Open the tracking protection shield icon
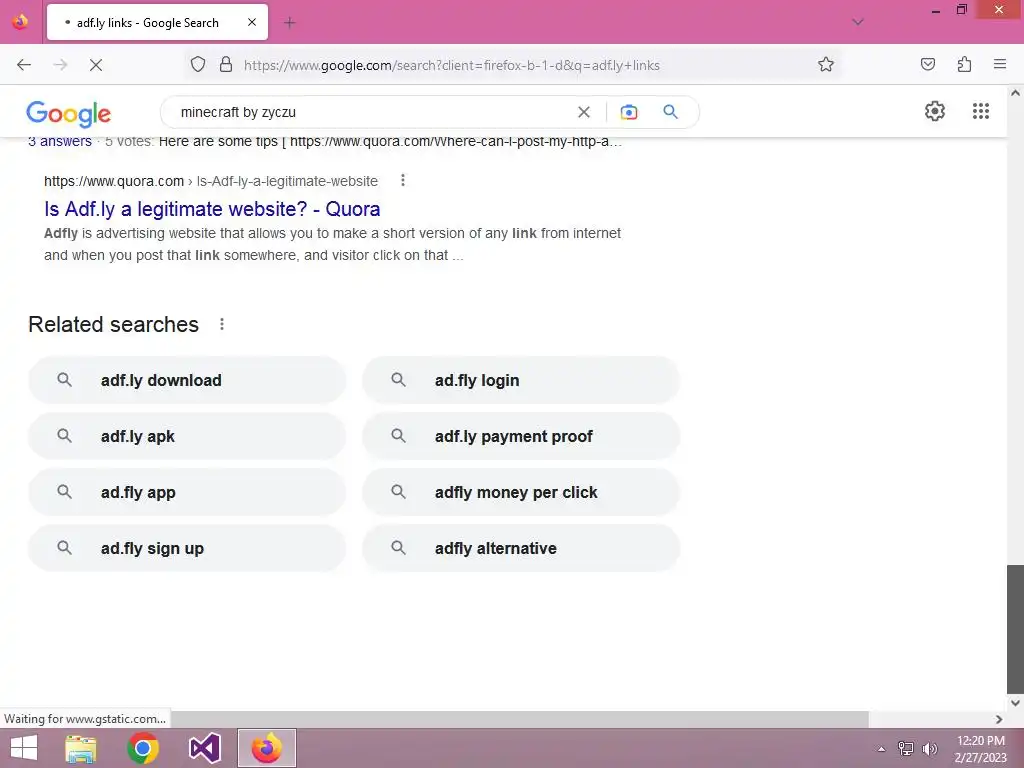 [x=198, y=64]
